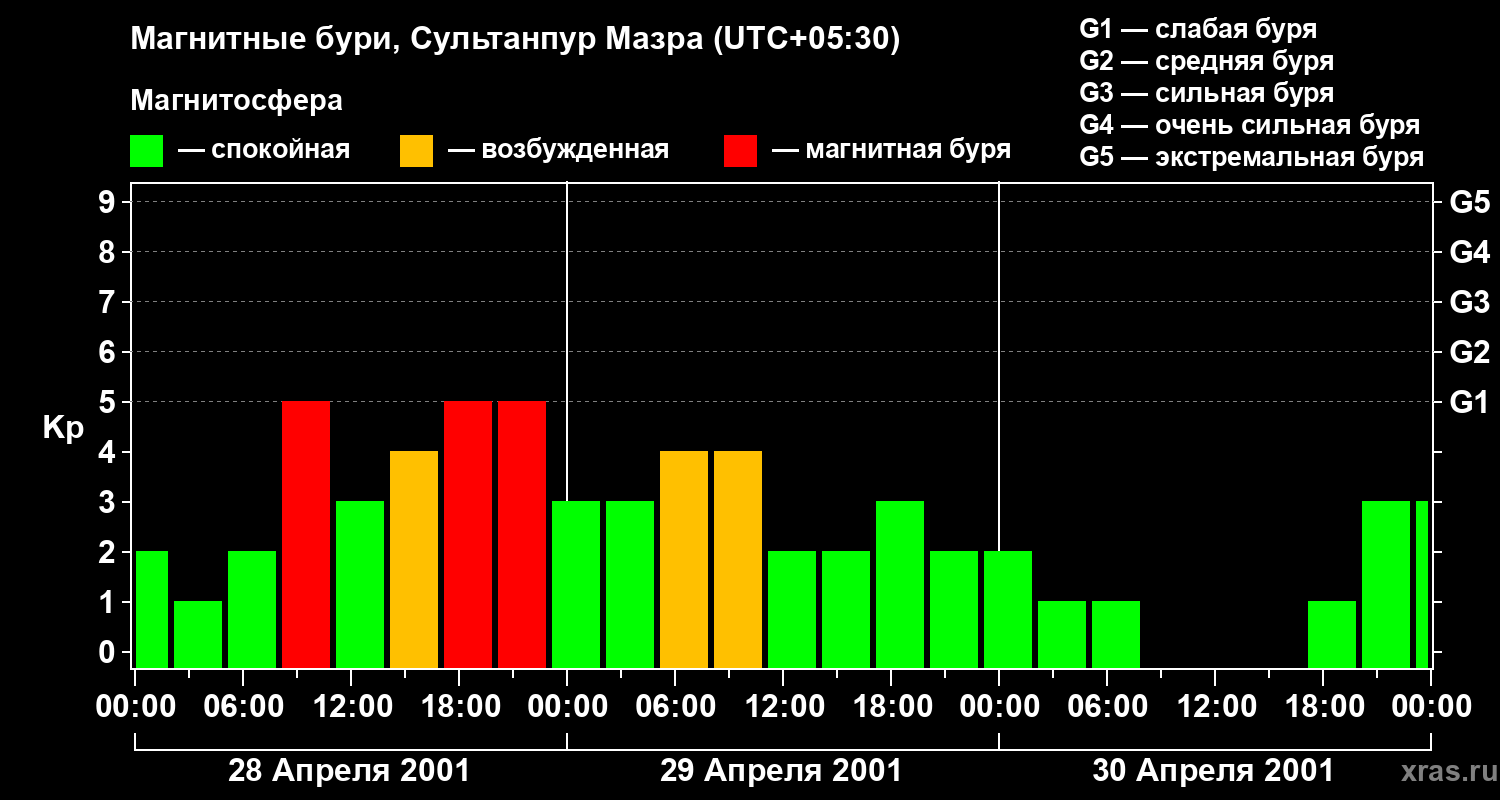
Task: Click the '29 Апреля 2001' date label
Action: tap(781, 771)
